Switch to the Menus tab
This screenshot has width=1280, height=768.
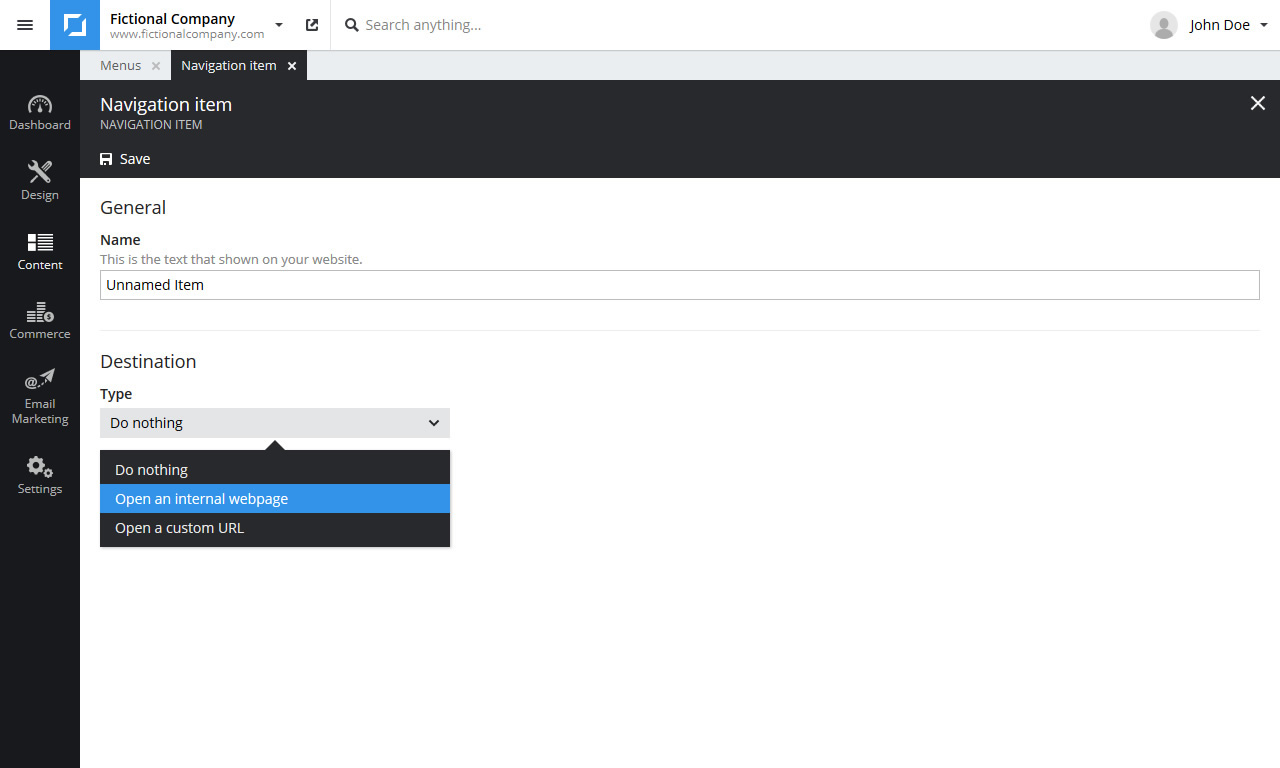click(x=120, y=66)
